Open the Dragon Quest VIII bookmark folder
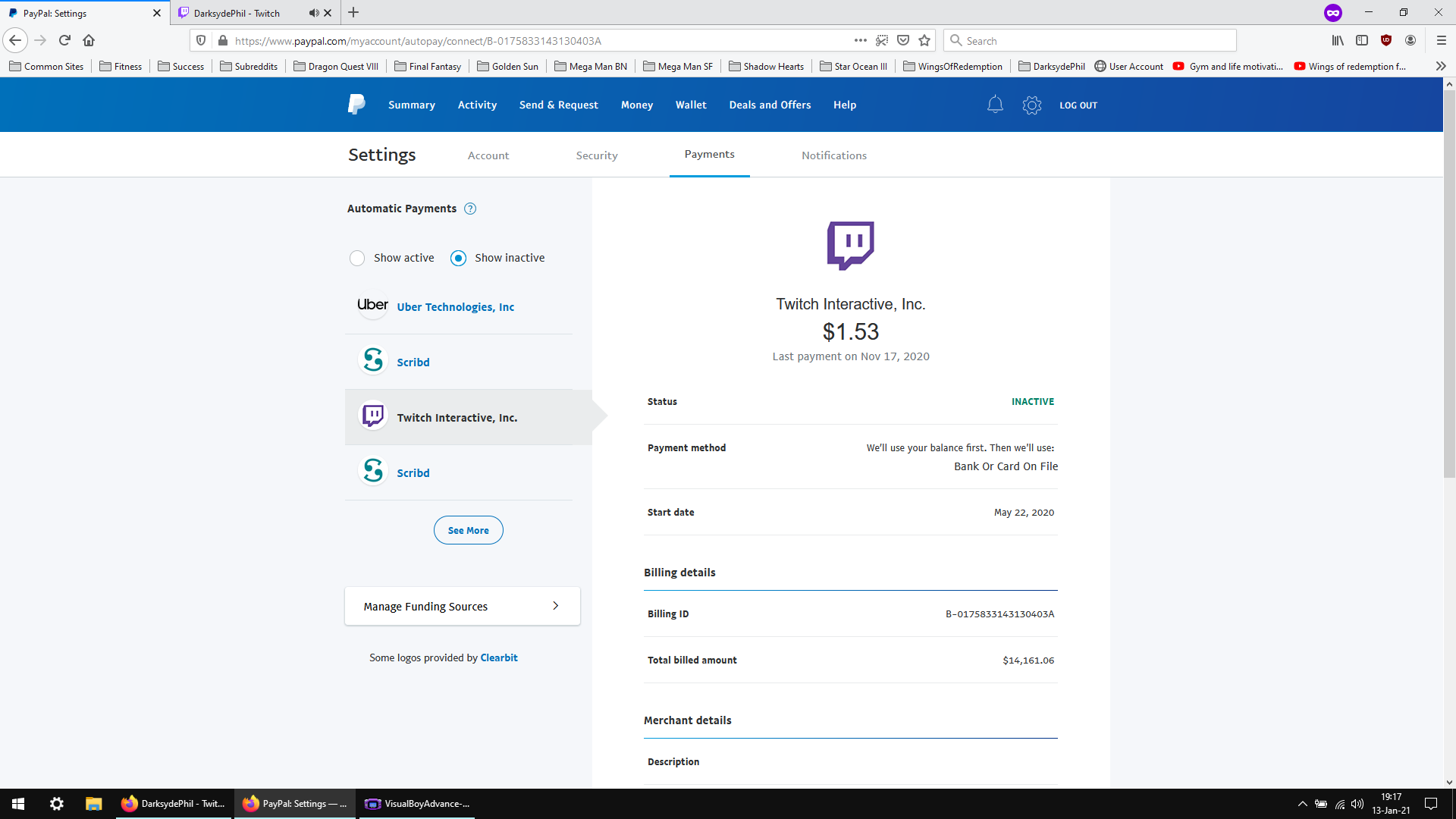 click(336, 66)
